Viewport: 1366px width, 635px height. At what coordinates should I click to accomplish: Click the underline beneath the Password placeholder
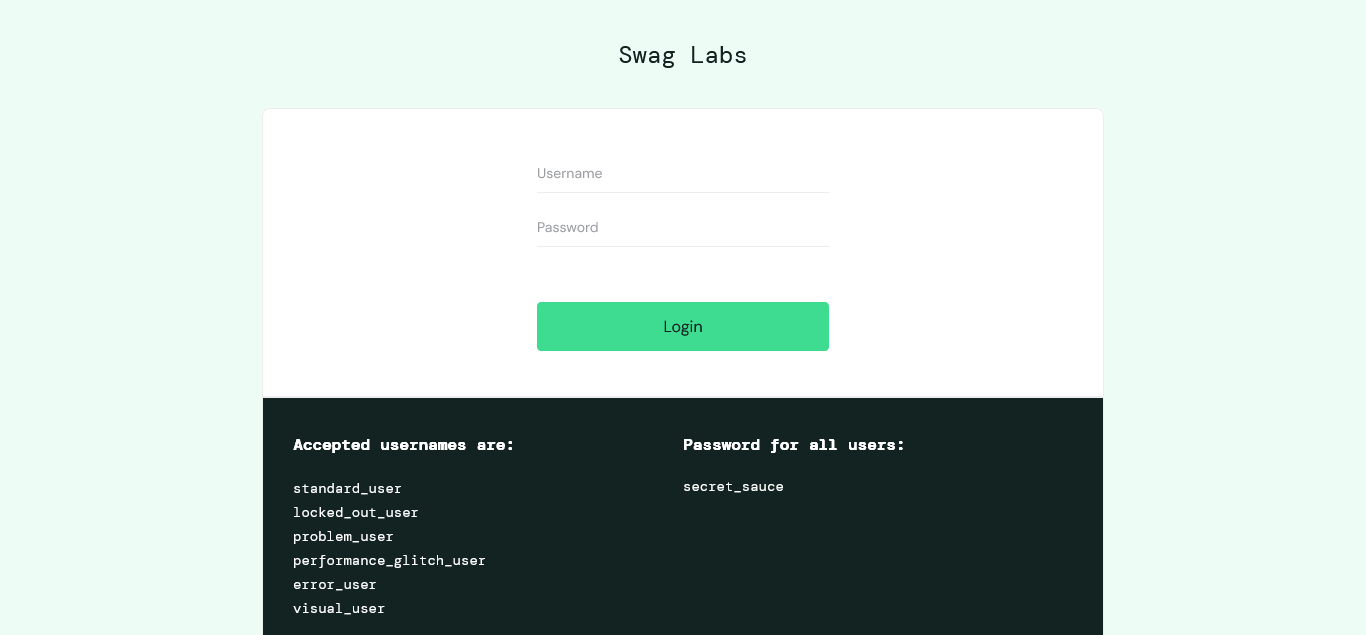pos(683,246)
